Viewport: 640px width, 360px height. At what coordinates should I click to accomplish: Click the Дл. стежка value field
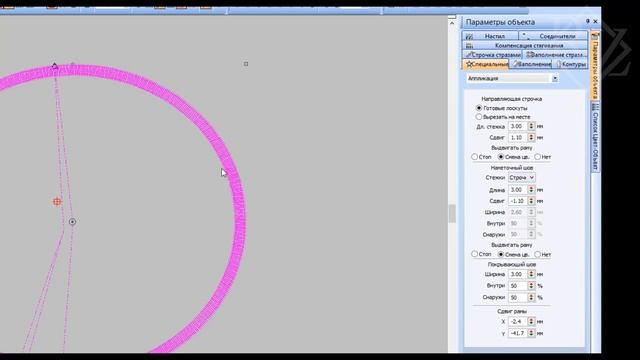pos(518,126)
